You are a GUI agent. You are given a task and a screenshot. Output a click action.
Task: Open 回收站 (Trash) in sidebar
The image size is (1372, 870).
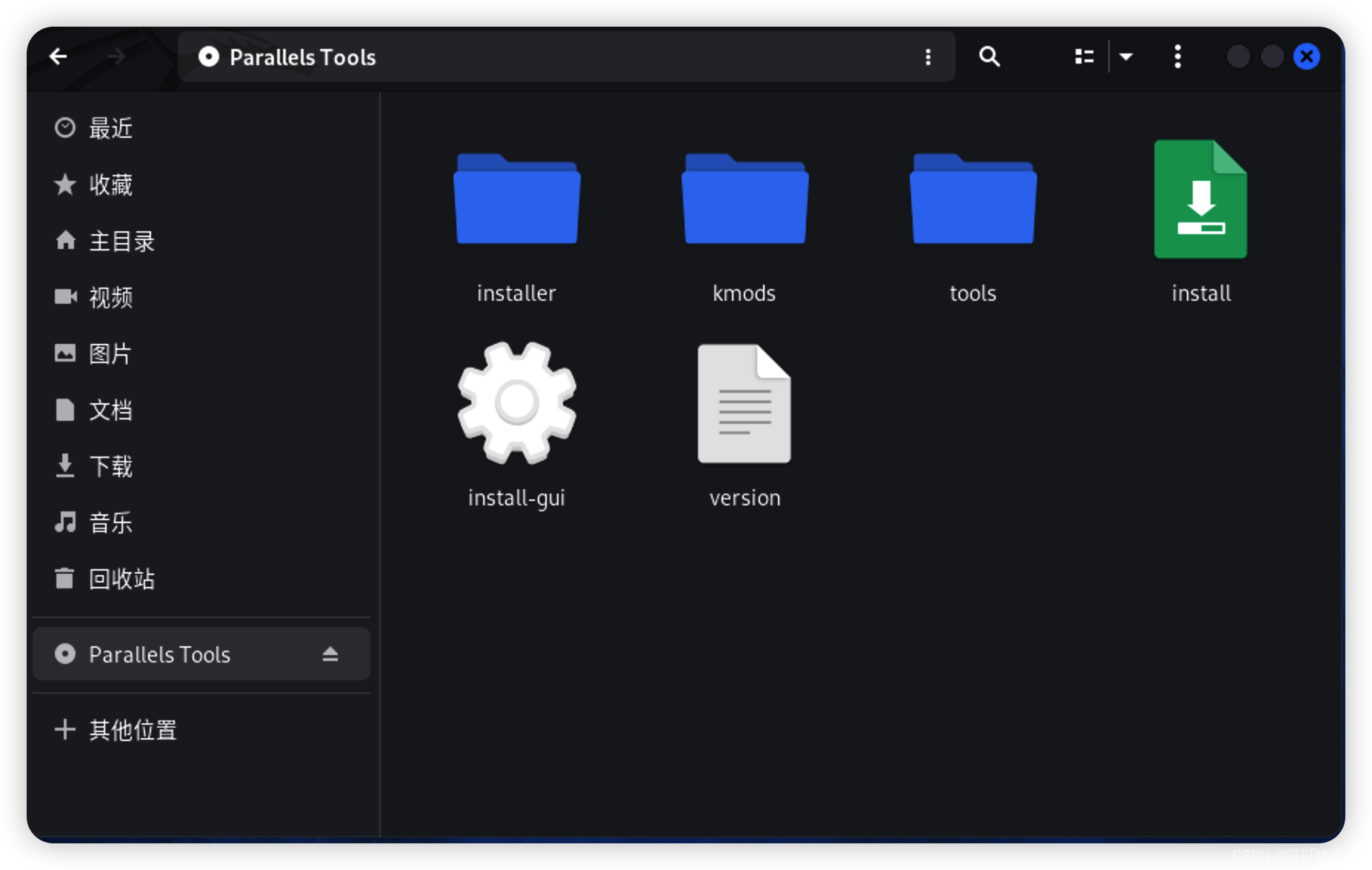[x=200, y=579]
